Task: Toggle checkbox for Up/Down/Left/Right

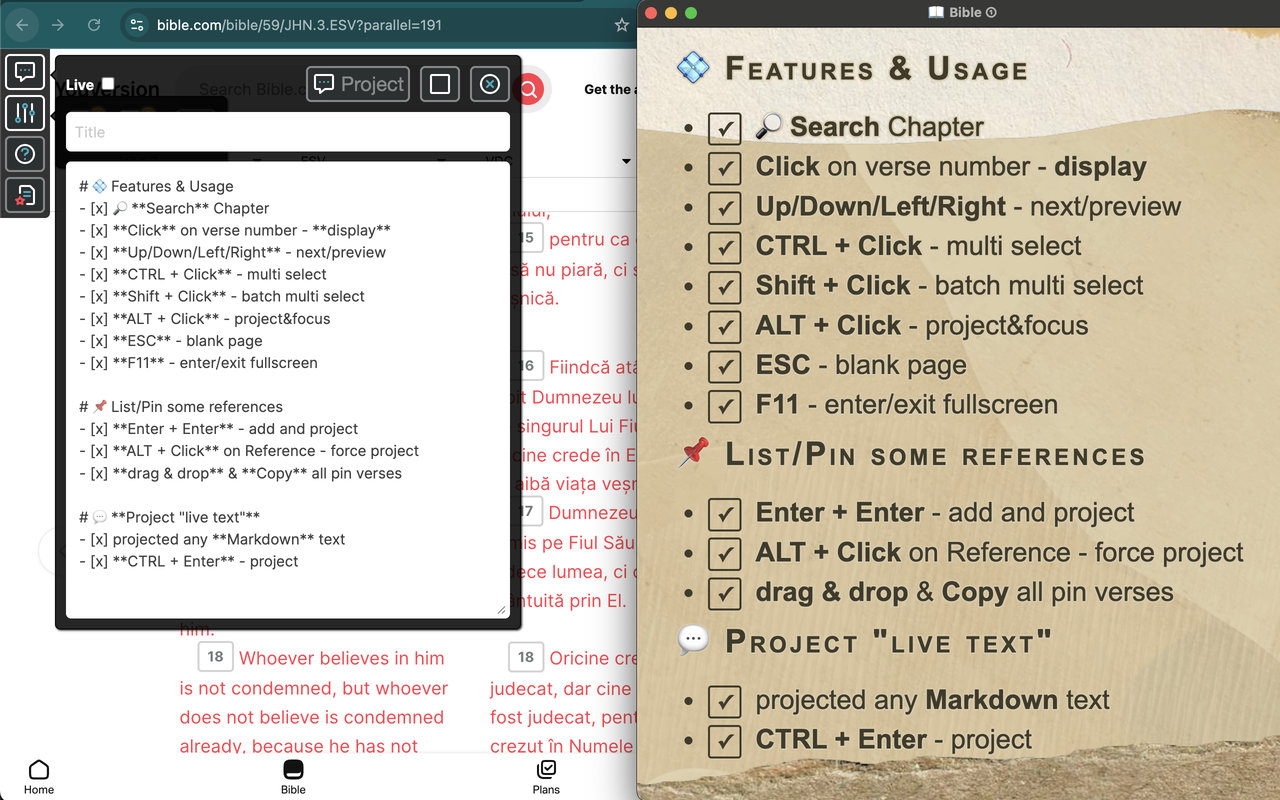Action: (x=724, y=208)
